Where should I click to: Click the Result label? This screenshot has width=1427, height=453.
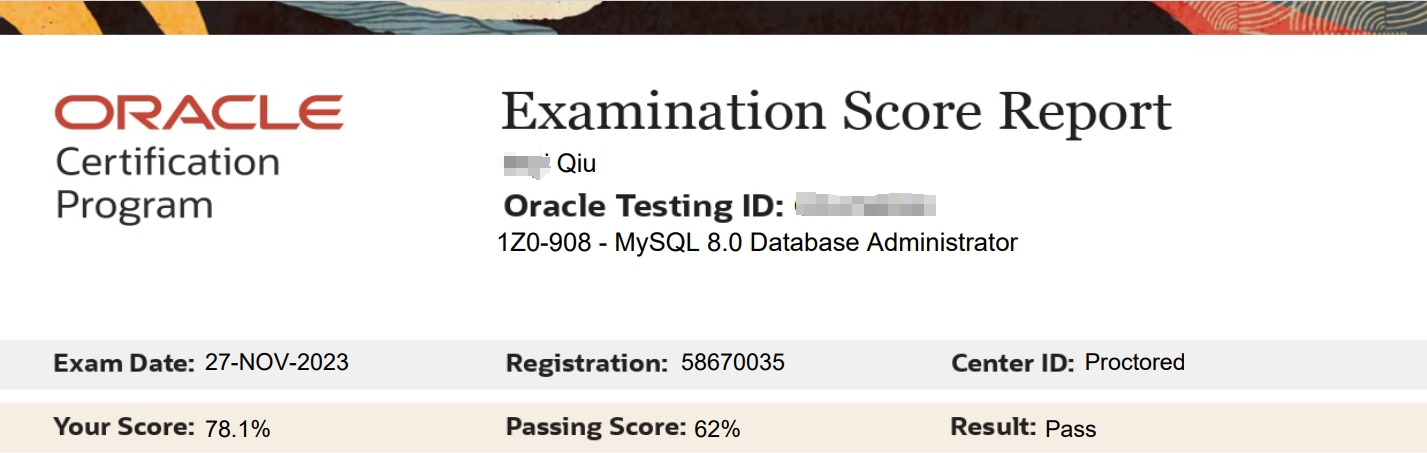pyautogui.click(x=993, y=427)
